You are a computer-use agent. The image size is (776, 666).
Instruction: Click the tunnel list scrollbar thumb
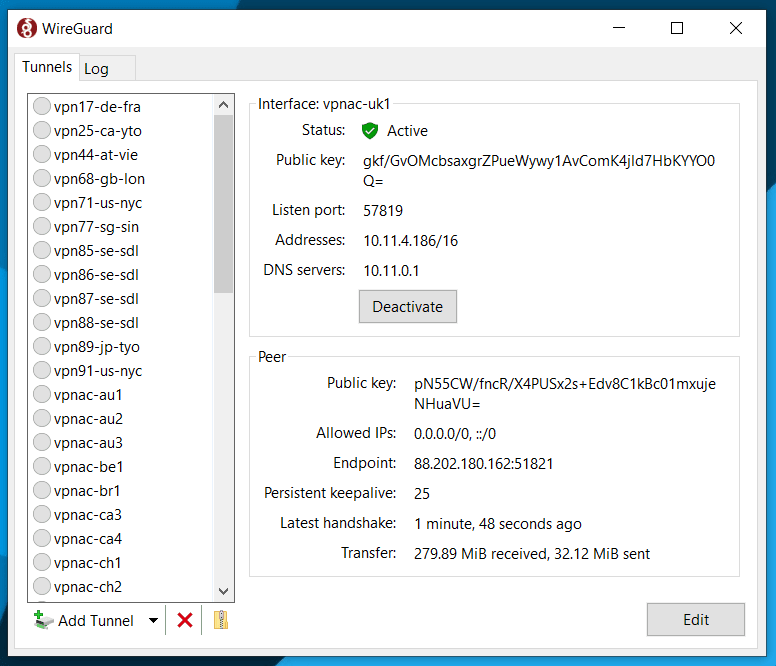pos(223,204)
